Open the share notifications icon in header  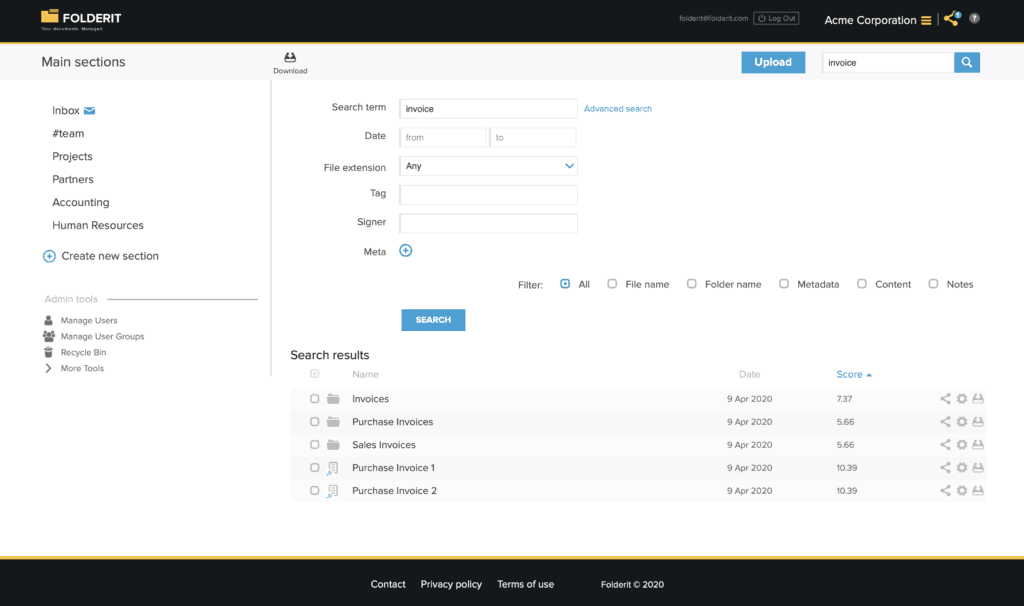tap(952, 19)
